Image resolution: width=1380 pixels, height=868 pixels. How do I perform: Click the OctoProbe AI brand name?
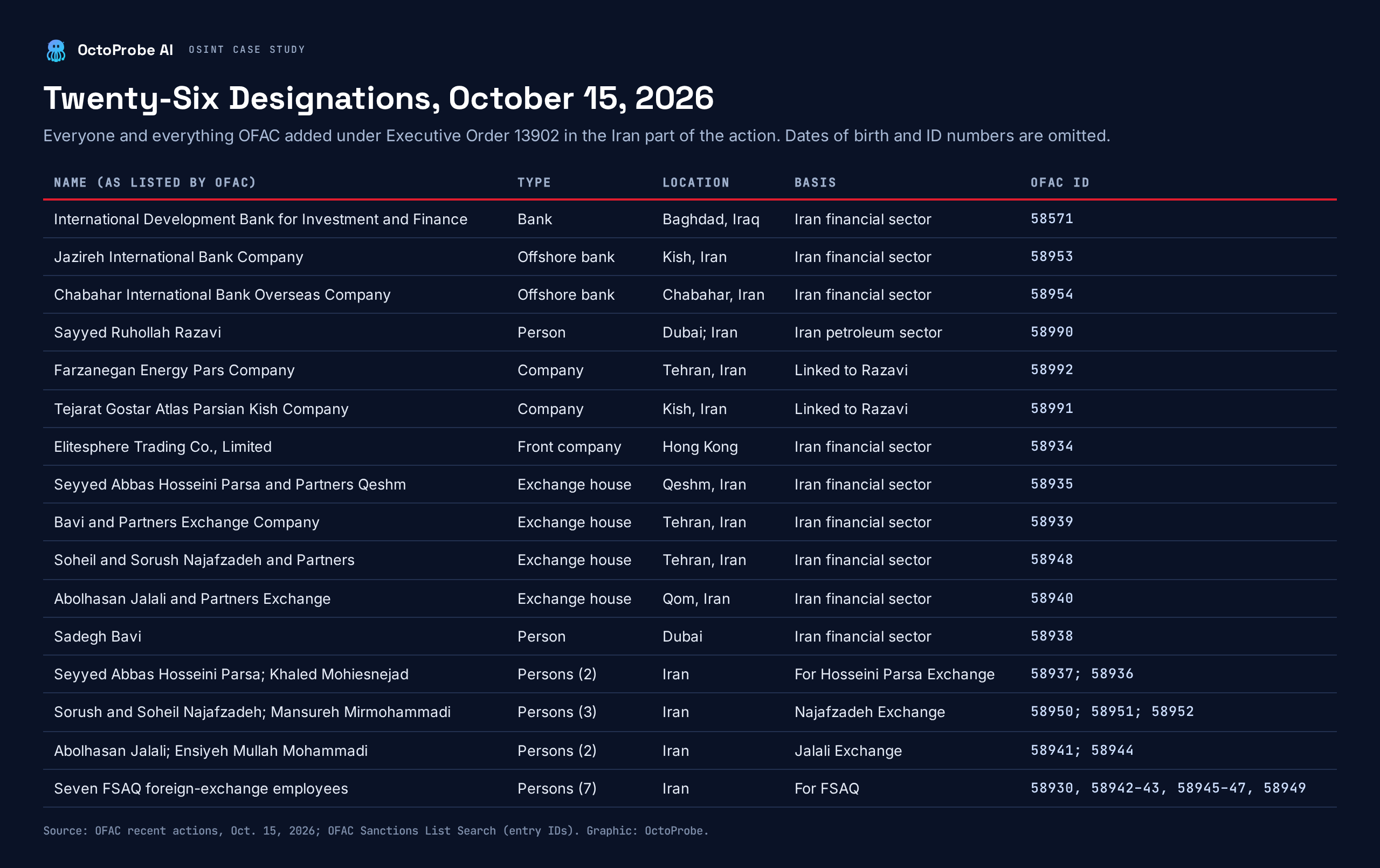(125, 51)
